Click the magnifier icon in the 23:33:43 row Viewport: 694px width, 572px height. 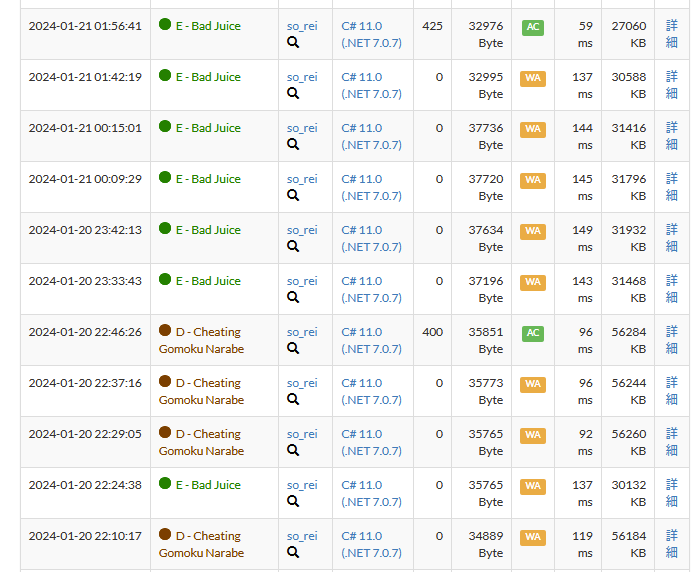pos(293,297)
